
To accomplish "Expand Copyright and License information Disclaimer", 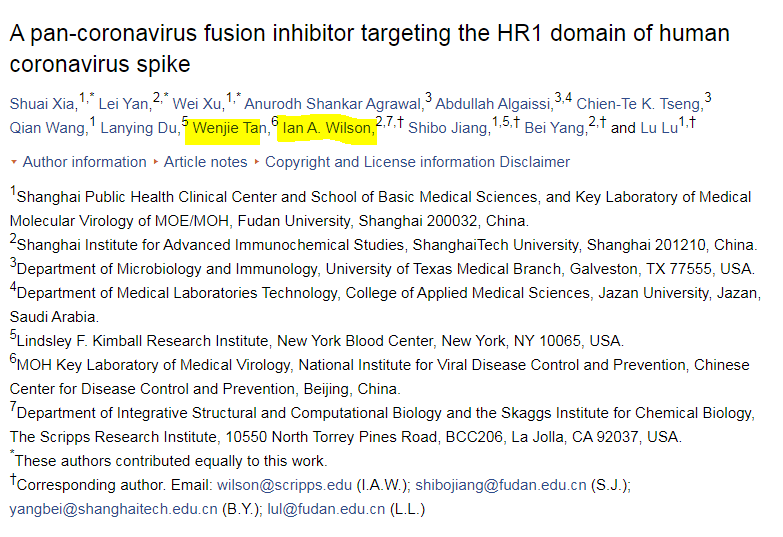I will coord(417,161).
